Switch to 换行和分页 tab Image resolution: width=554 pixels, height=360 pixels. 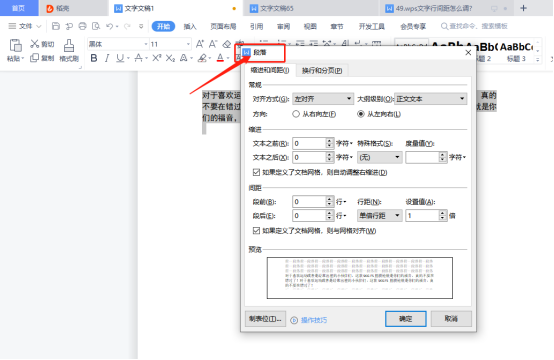coord(322,71)
